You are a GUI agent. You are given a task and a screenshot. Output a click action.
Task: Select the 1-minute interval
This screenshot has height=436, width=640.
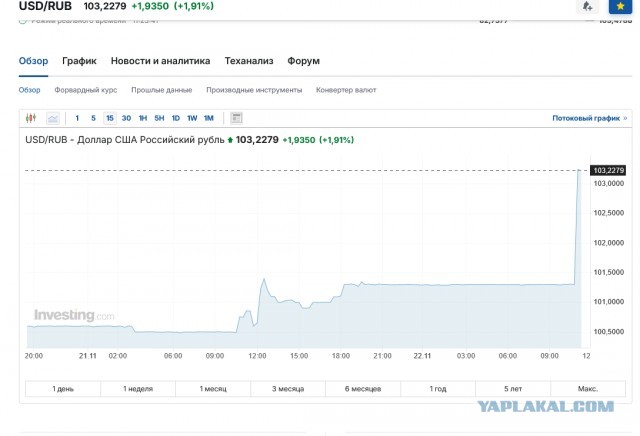(x=77, y=118)
